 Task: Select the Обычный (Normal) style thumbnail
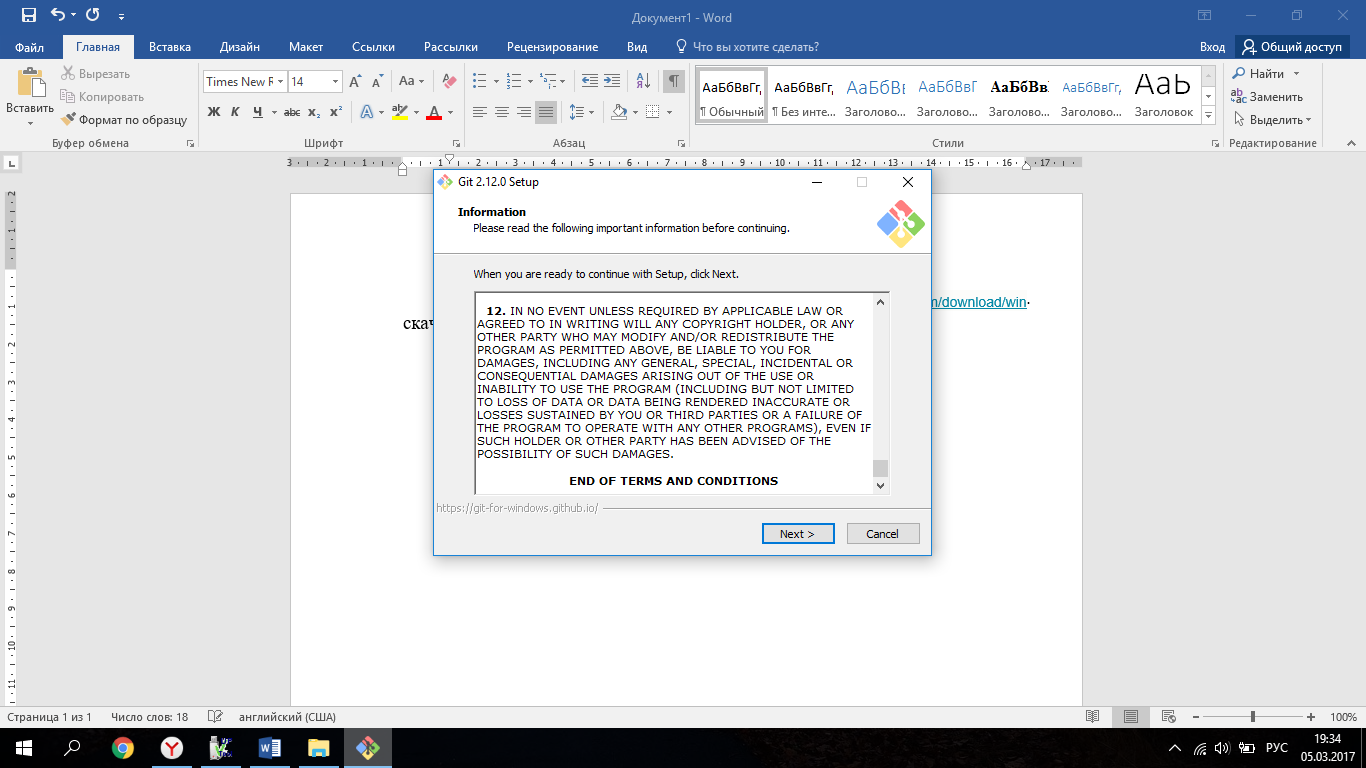click(731, 96)
